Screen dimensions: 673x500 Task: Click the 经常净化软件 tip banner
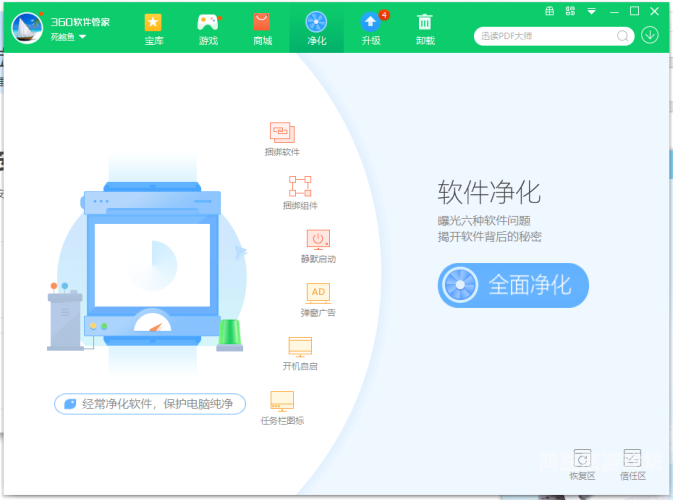(x=150, y=404)
